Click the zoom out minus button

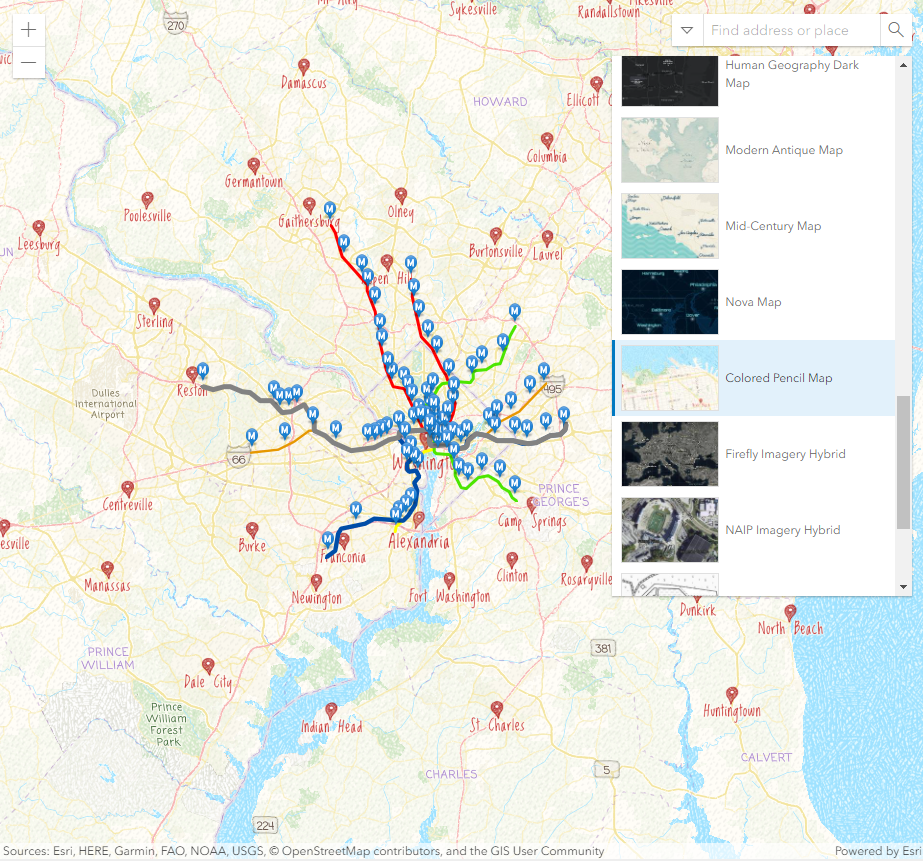pos(28,62)
